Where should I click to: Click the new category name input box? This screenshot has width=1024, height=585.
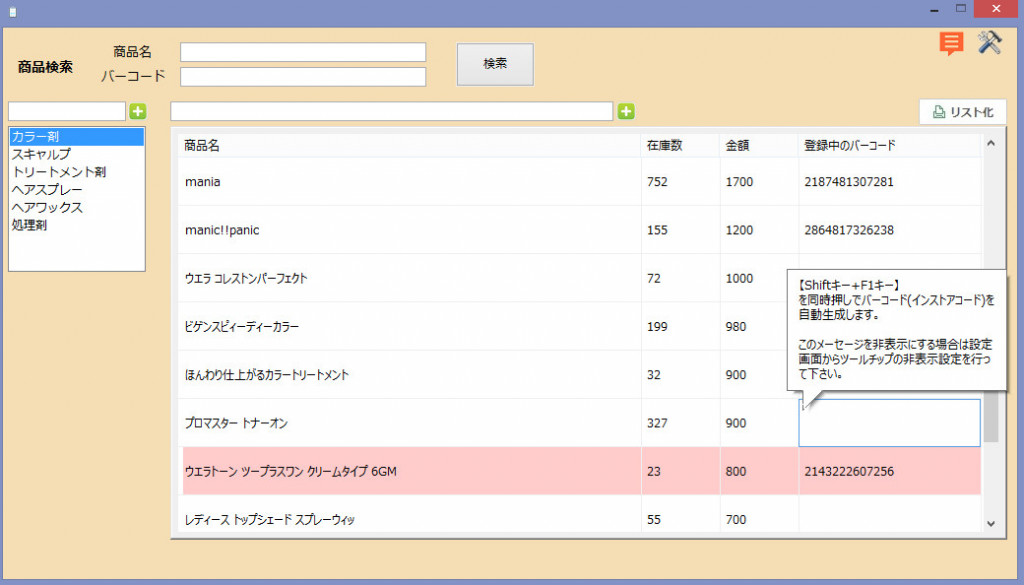click(67, 111)
